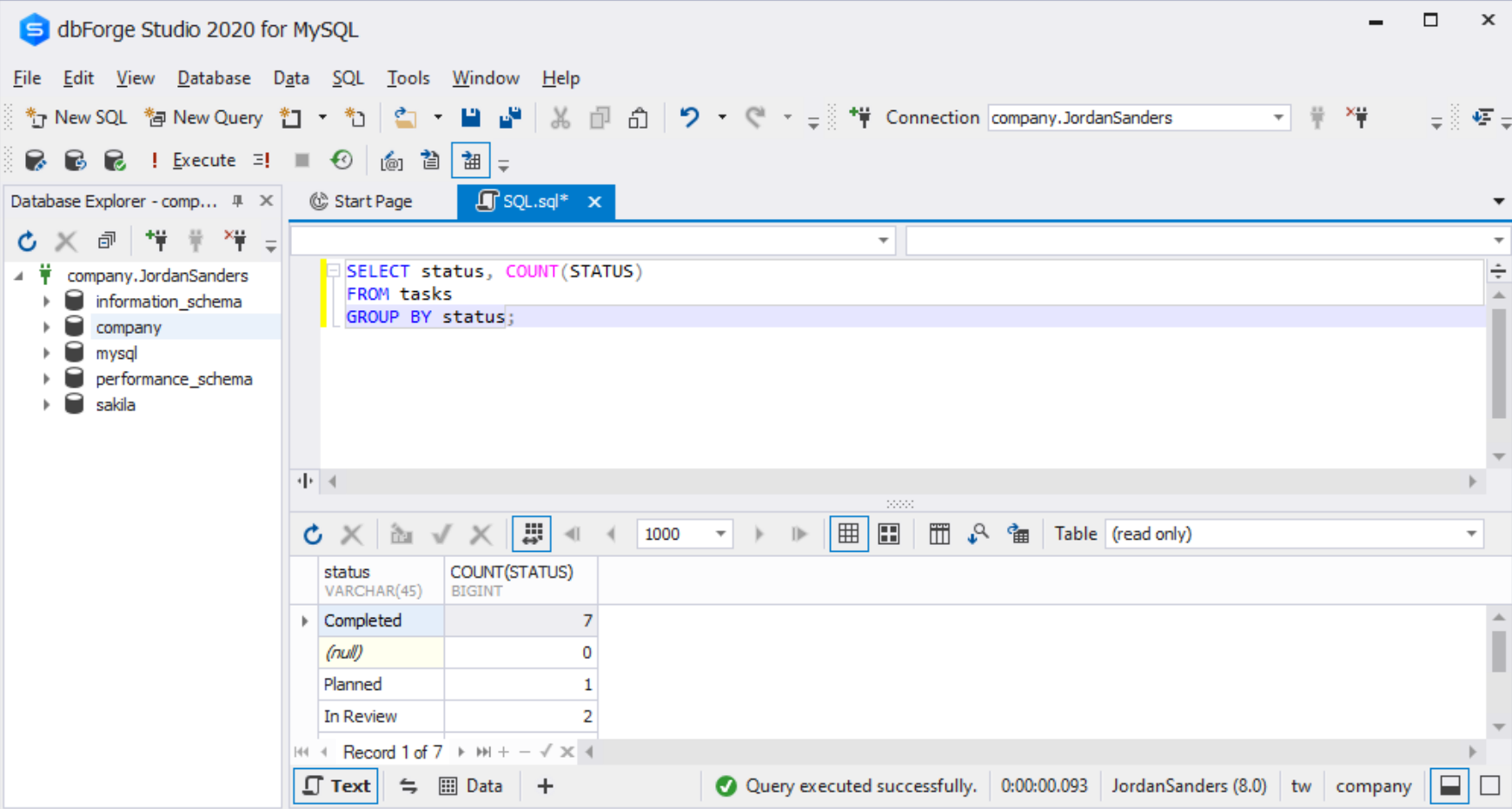This screenshot has height=809, width=1512.
Task: Expand the mysql database node
Action: [47, 354]
